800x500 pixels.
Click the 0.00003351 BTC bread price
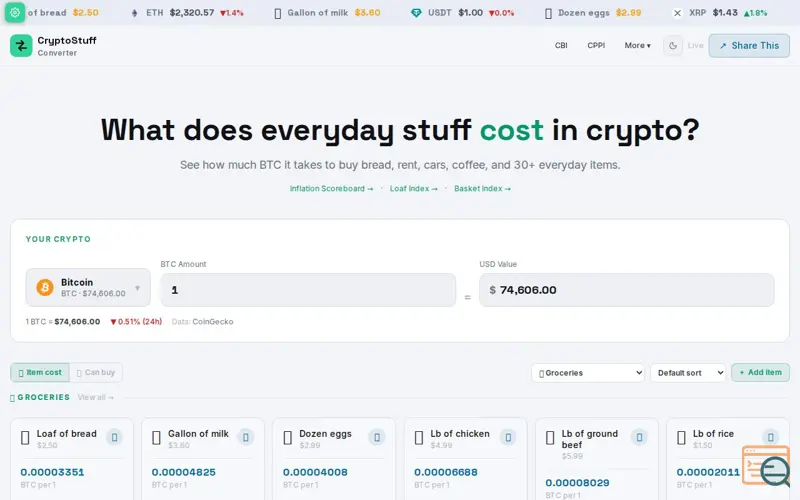[52, 472]
